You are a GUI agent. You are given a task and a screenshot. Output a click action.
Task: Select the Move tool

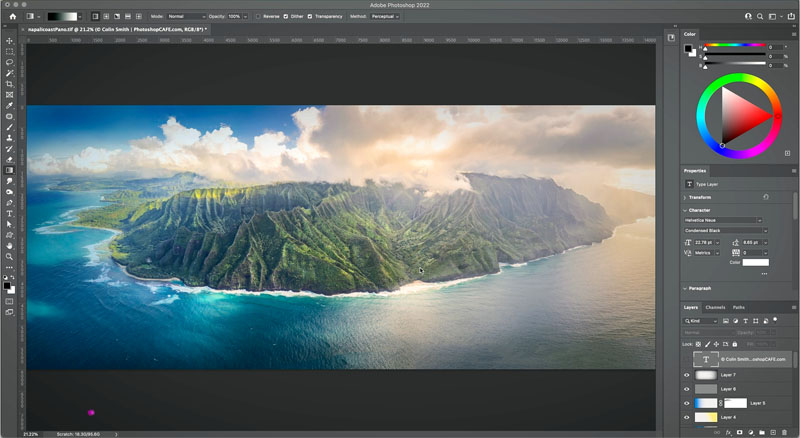coord(9,41)
